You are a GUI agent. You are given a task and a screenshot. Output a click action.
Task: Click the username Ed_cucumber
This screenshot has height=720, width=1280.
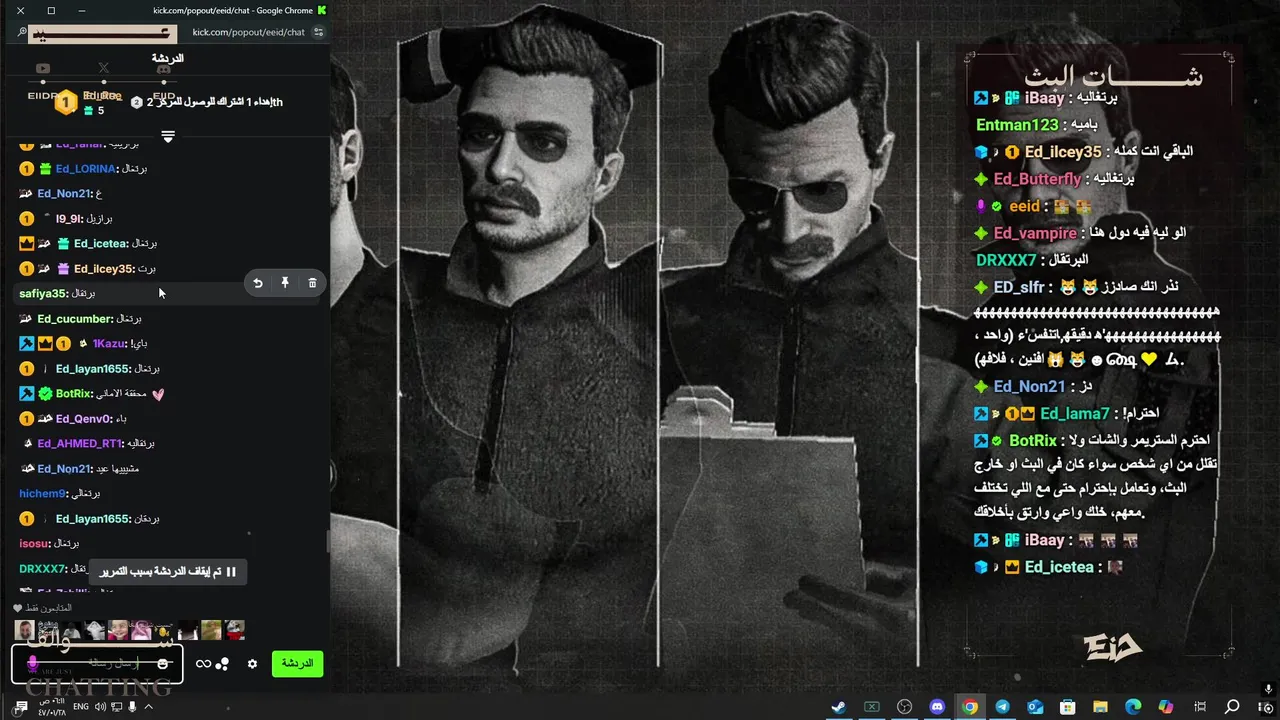tap(75, 319)
